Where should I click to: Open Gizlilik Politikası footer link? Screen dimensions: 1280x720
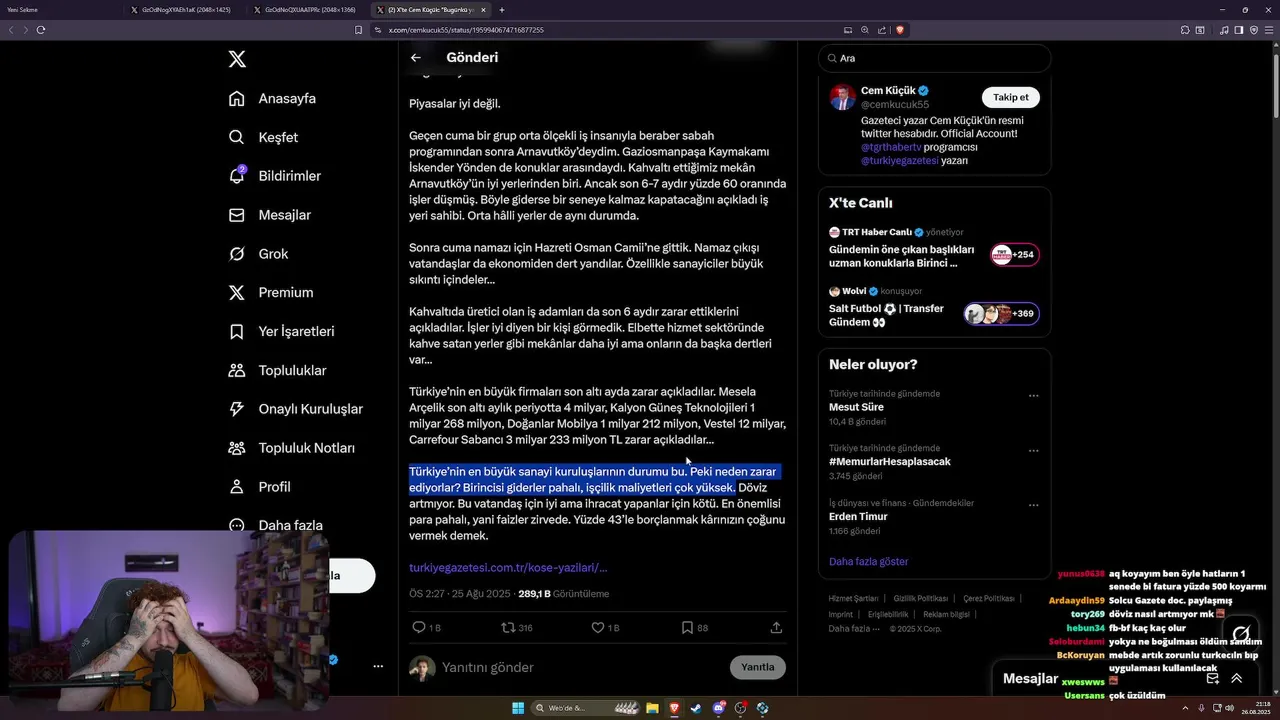(920, 598)
